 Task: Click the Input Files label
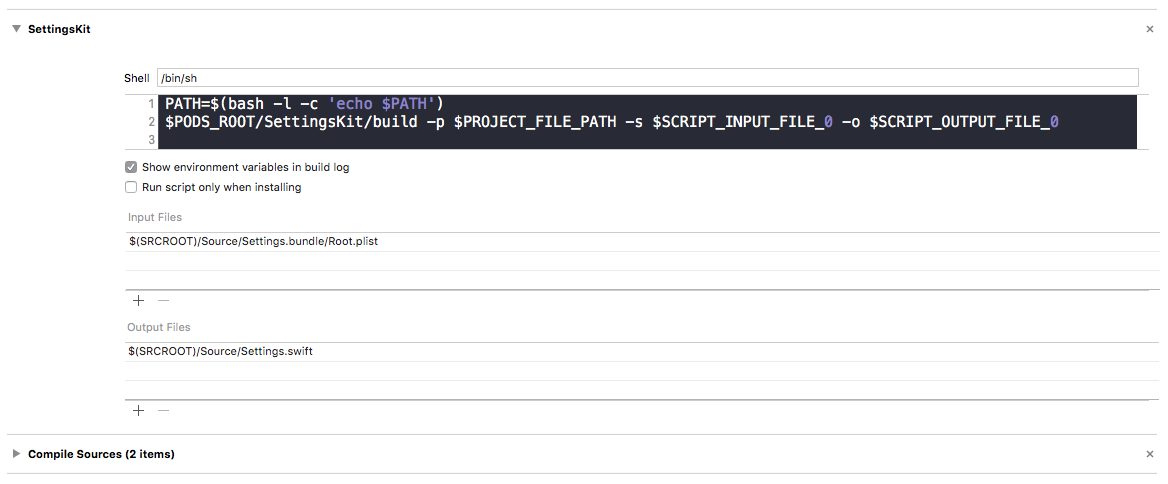(155, 217)
